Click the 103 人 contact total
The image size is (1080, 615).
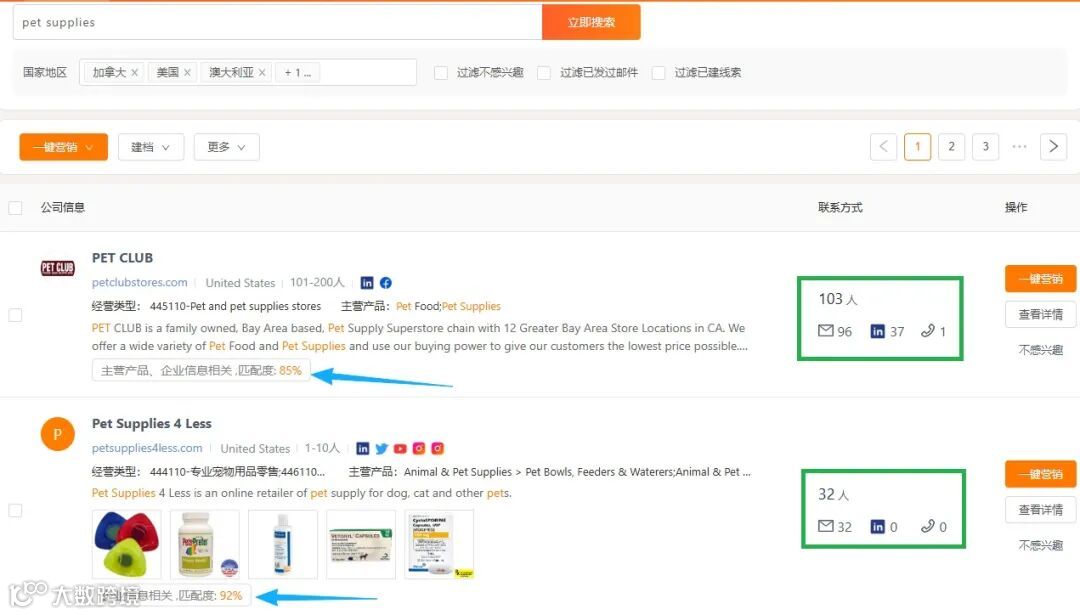coord(838,299)
